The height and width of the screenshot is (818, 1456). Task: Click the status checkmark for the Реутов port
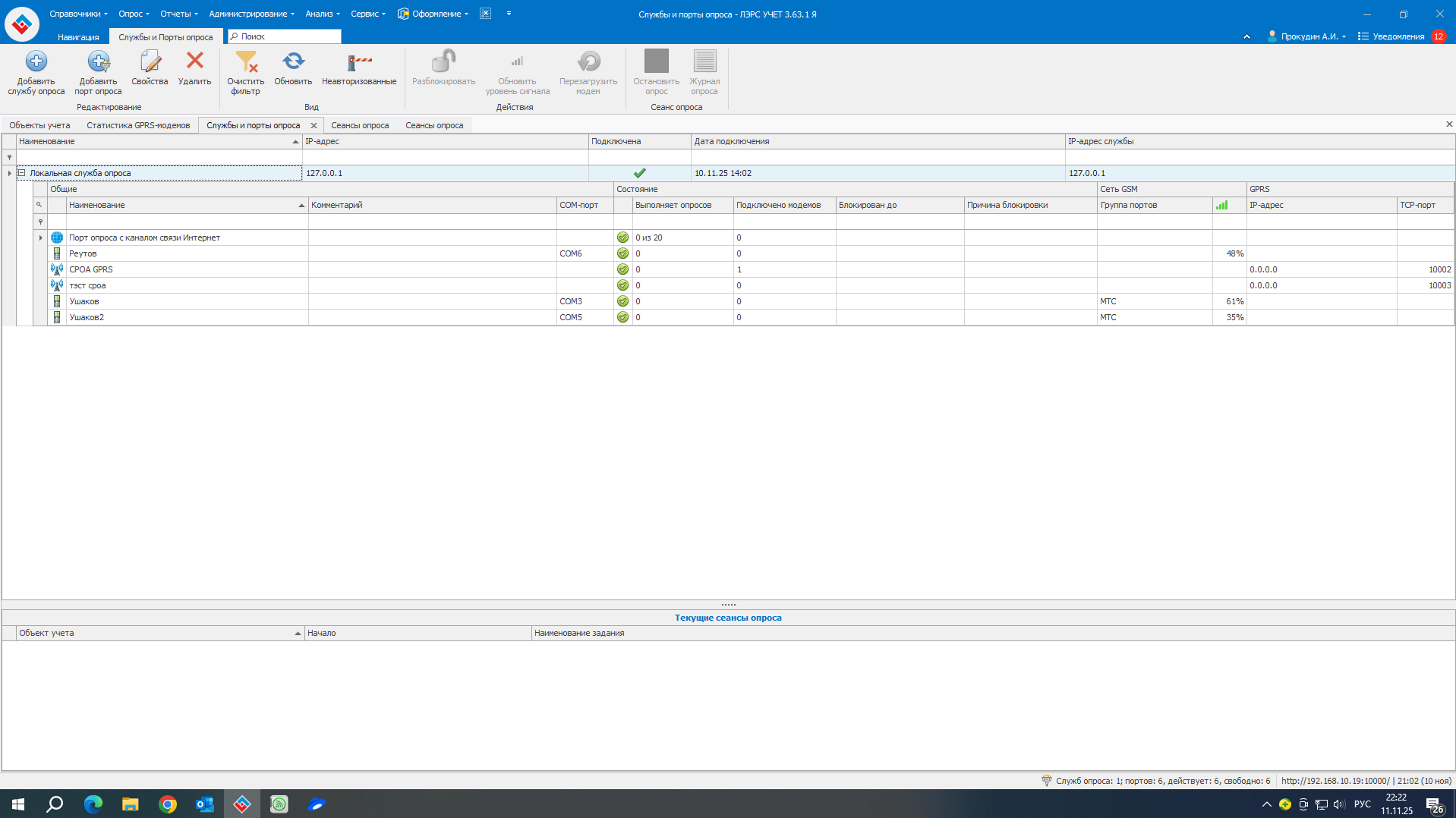[622, 253]
